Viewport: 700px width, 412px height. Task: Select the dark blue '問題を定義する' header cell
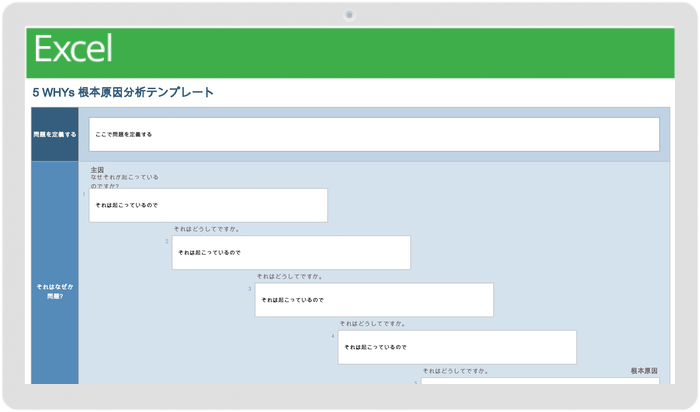(x=55, y=134)
